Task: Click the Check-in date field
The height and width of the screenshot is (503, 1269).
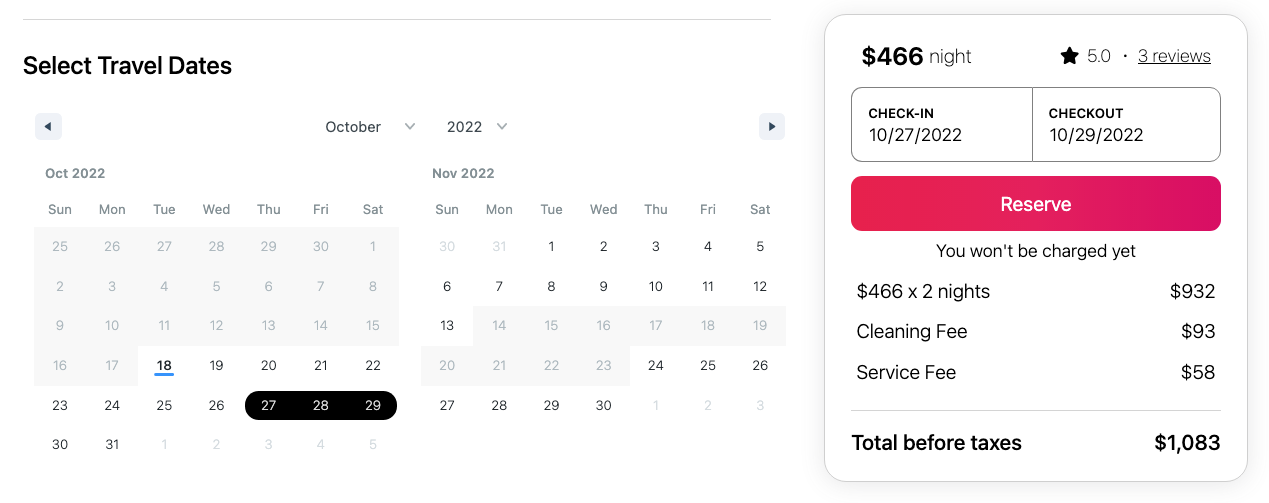Action: click(x=941, y=125)
